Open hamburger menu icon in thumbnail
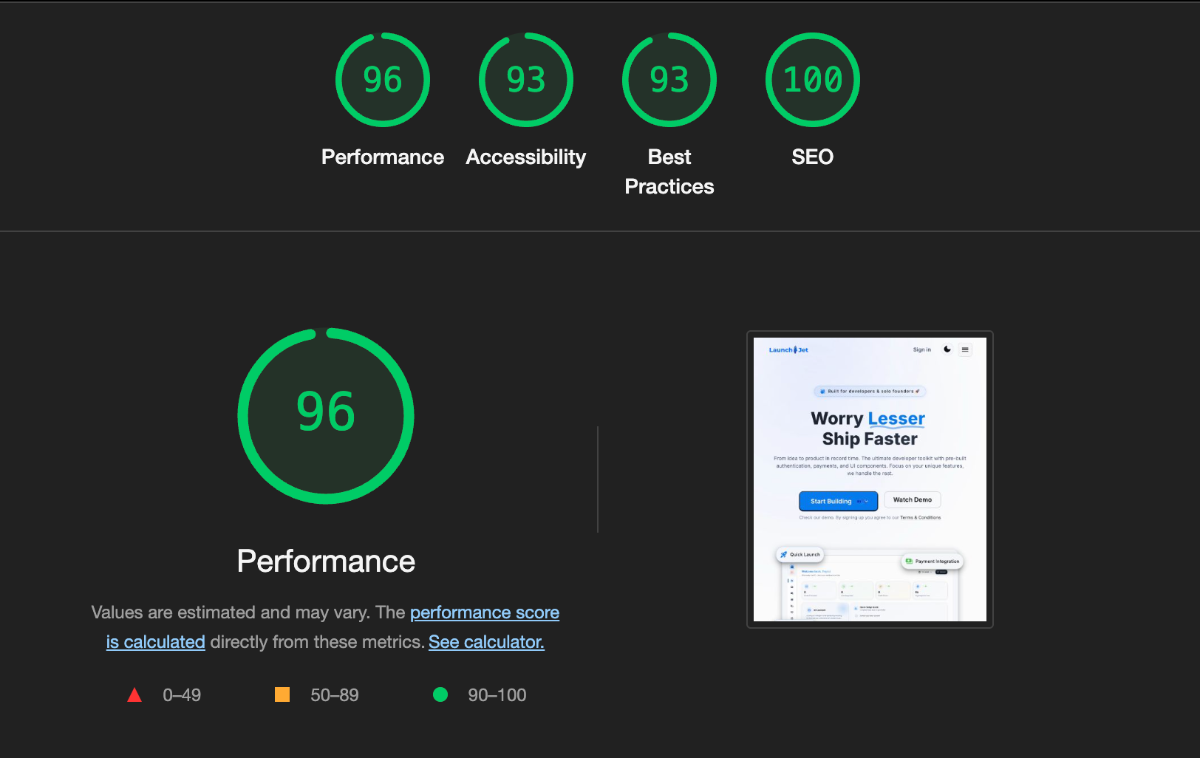The width and height of the screenshot is (1200, 758). pos(965,350)
